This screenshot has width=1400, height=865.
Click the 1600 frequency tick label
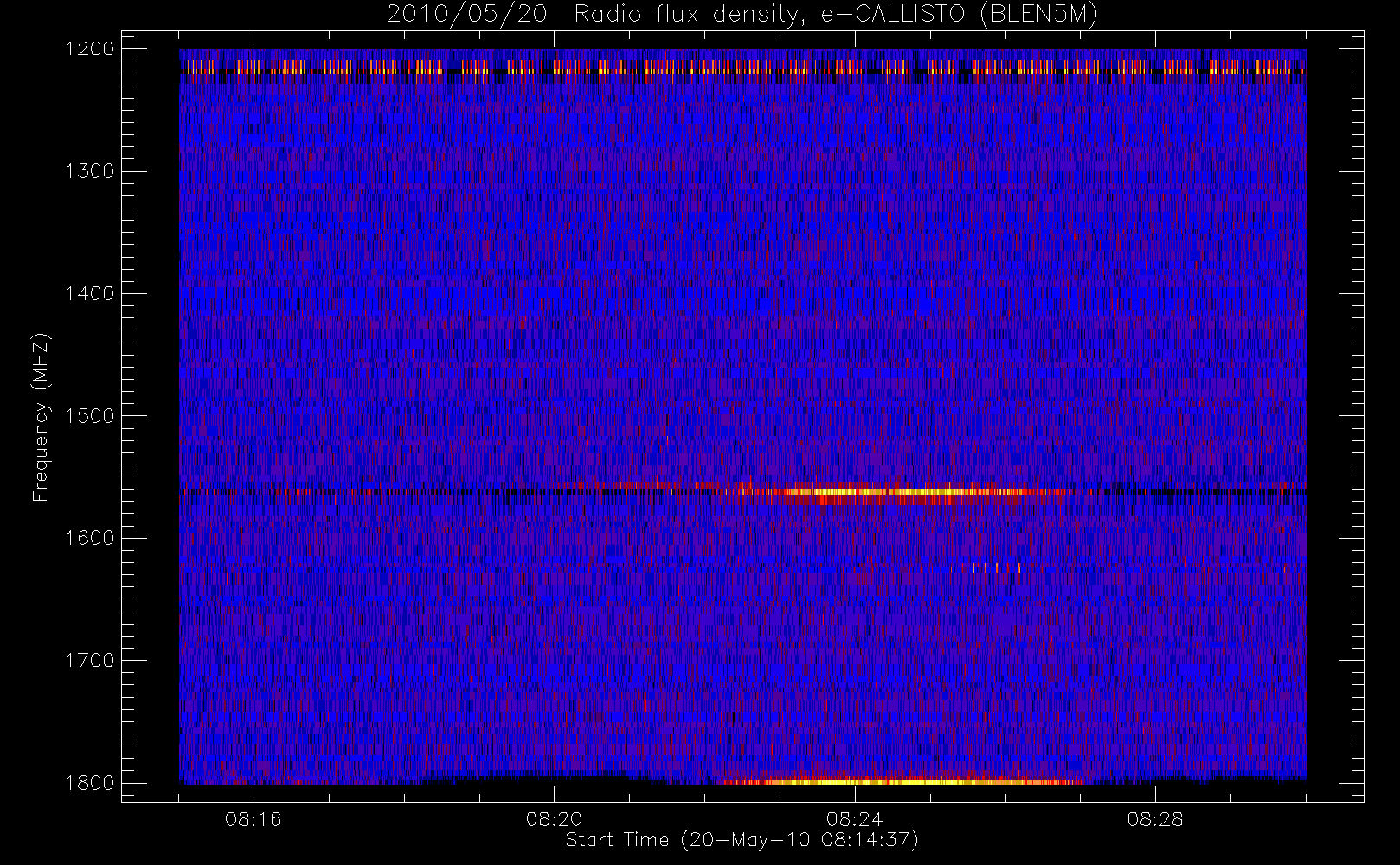click(90, 538)
